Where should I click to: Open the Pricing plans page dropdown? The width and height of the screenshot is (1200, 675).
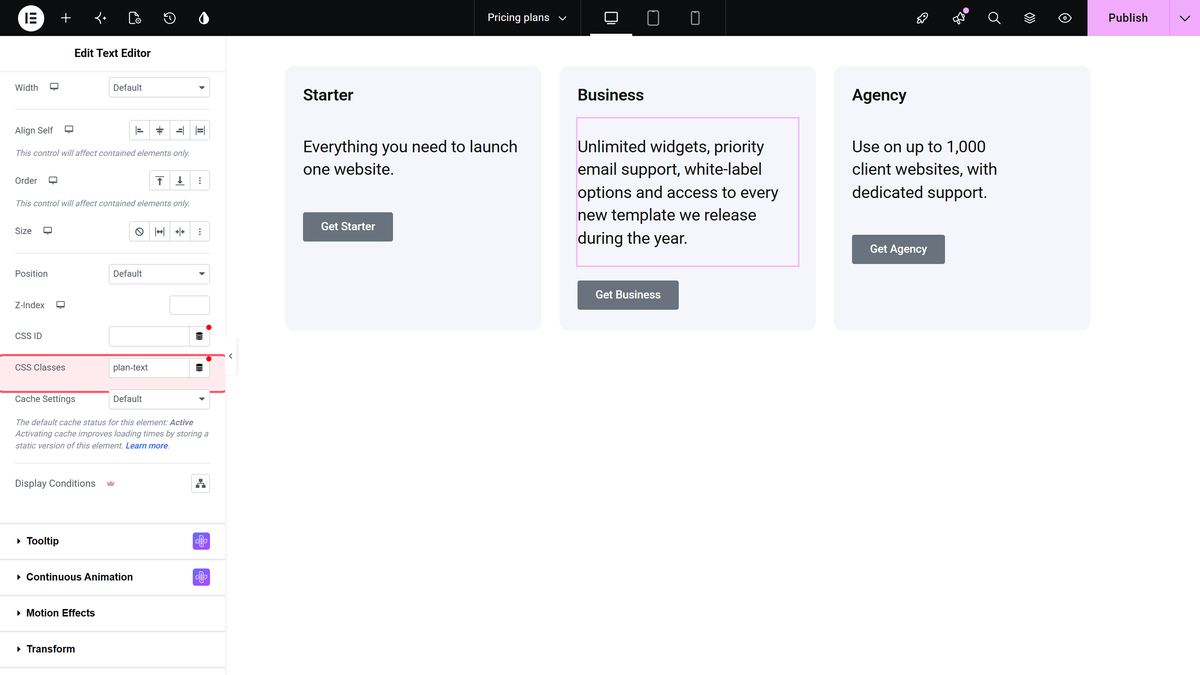527,18
